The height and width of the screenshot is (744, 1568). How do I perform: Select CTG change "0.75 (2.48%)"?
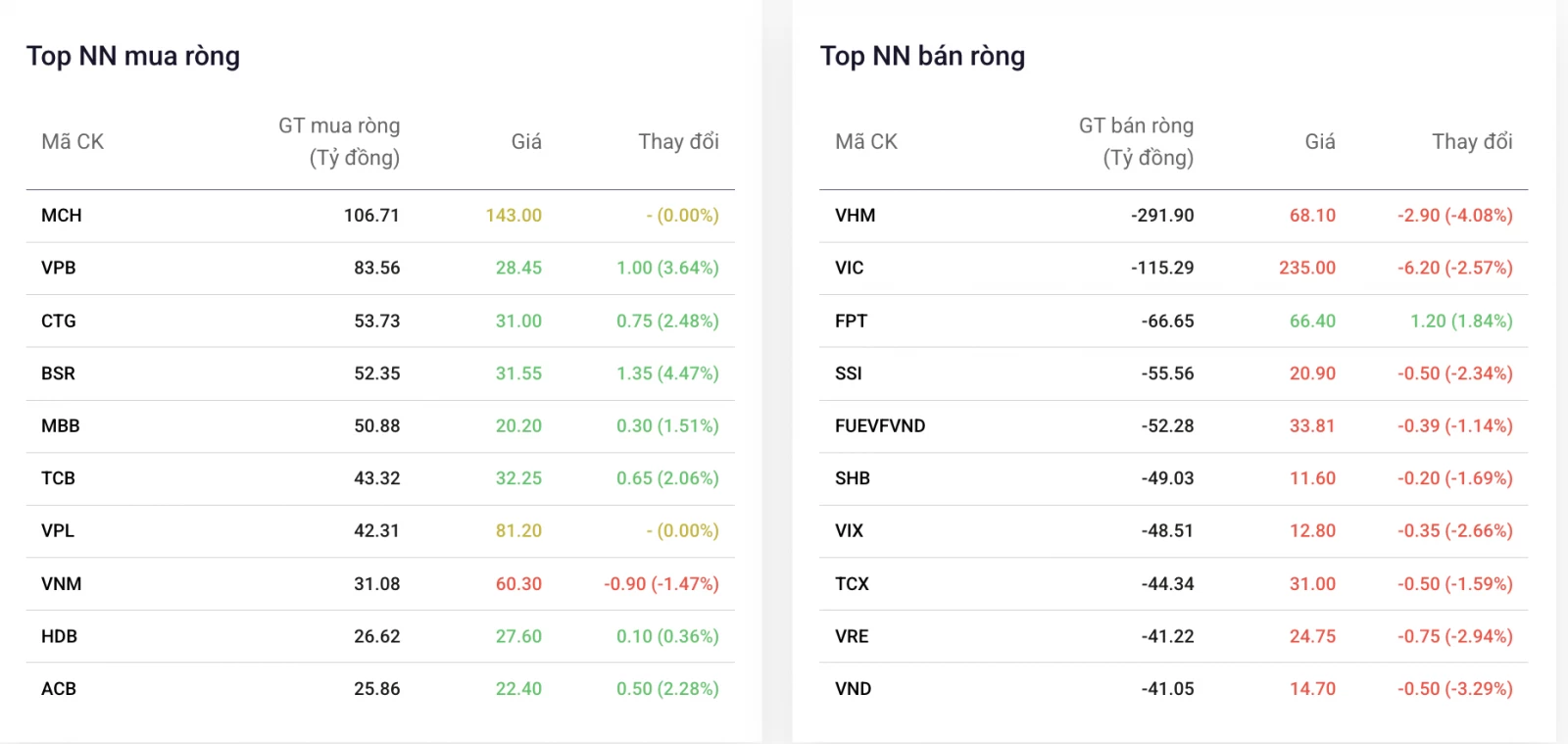667,321
